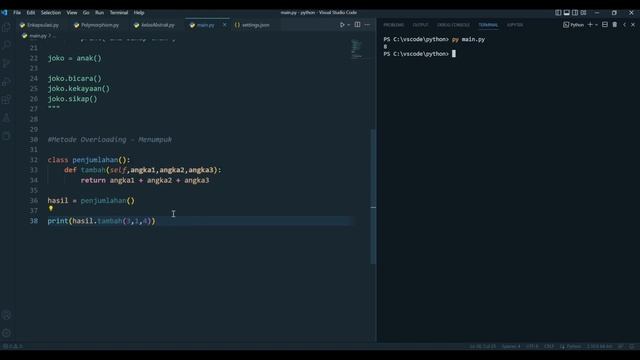Screen dimensions: 640x360
Task: Click the editor vertical scrollbar
Action: point(373,196)
